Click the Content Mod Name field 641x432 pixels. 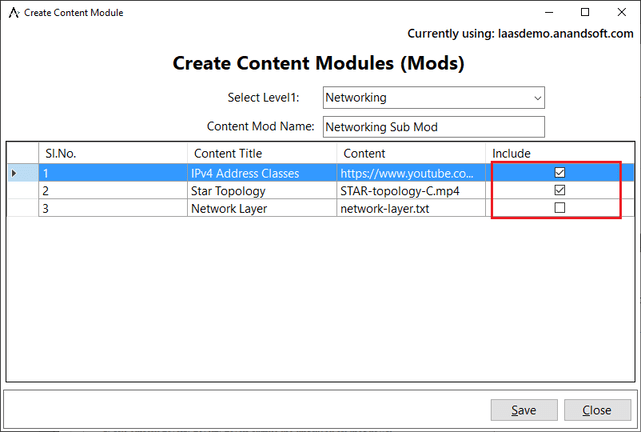click(434, 127)
